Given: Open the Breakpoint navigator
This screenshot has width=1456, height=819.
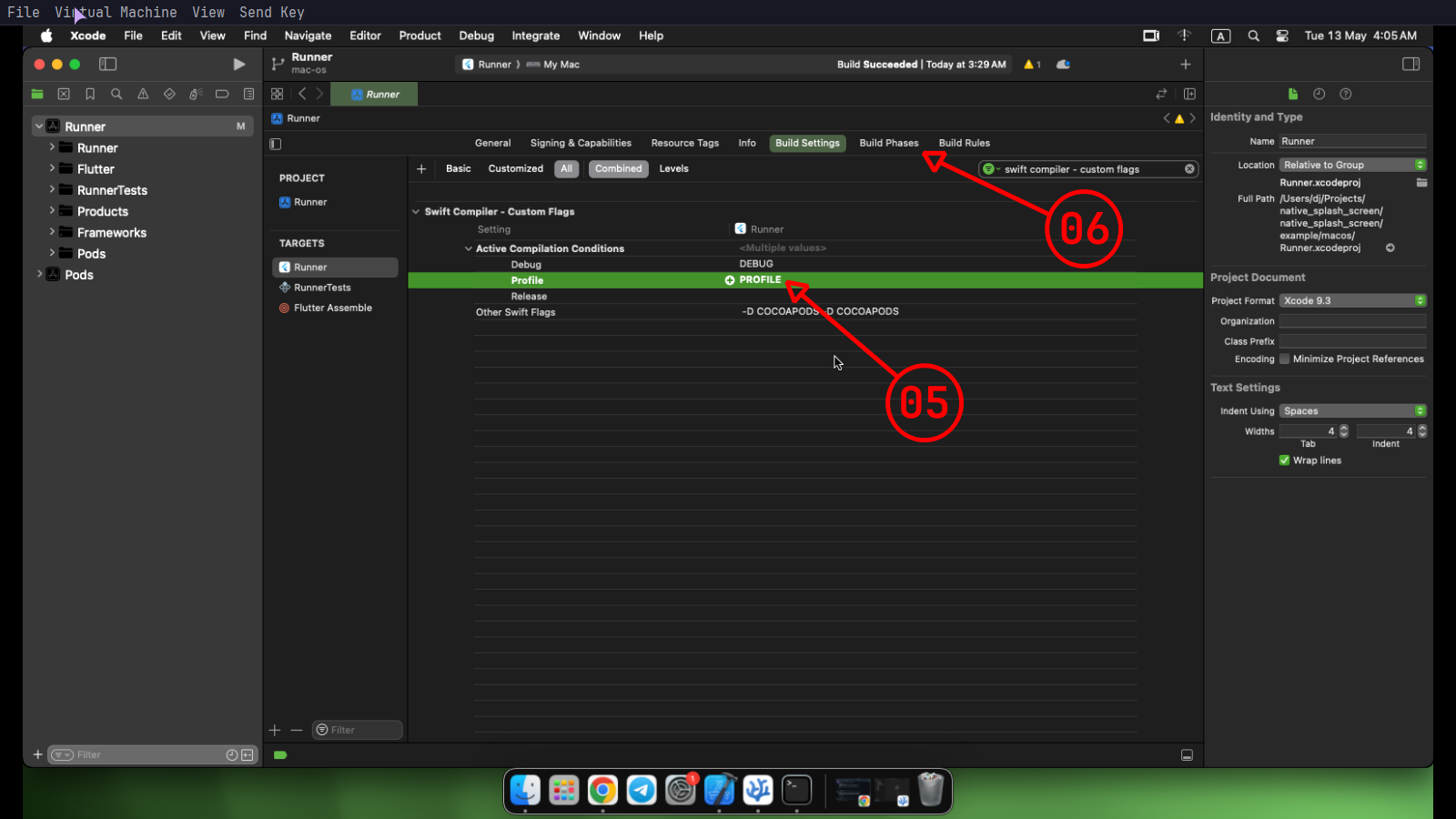Looking at the screenshot, I should click(x=222, y=94).
